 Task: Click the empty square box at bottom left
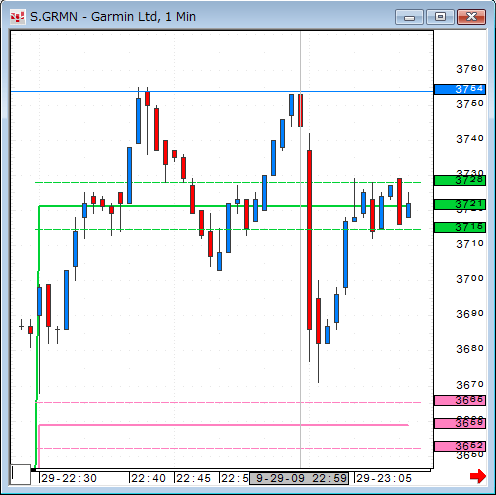tap(20, 474)
